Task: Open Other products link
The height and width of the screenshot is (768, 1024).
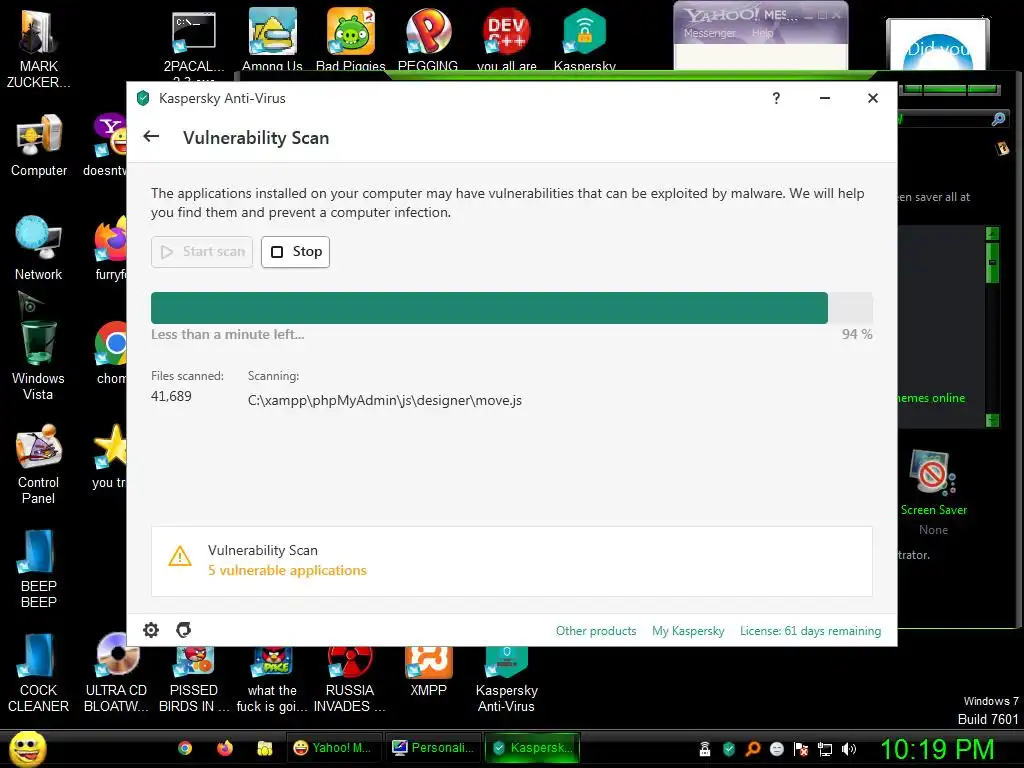Action: click(596, 631)
